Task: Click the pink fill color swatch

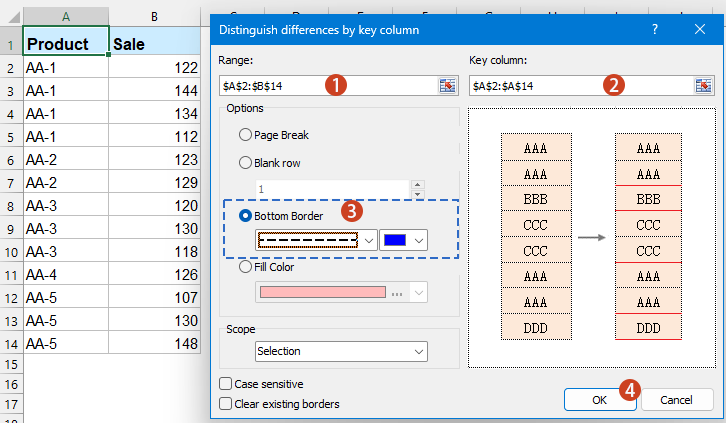Action: point(320,292)
